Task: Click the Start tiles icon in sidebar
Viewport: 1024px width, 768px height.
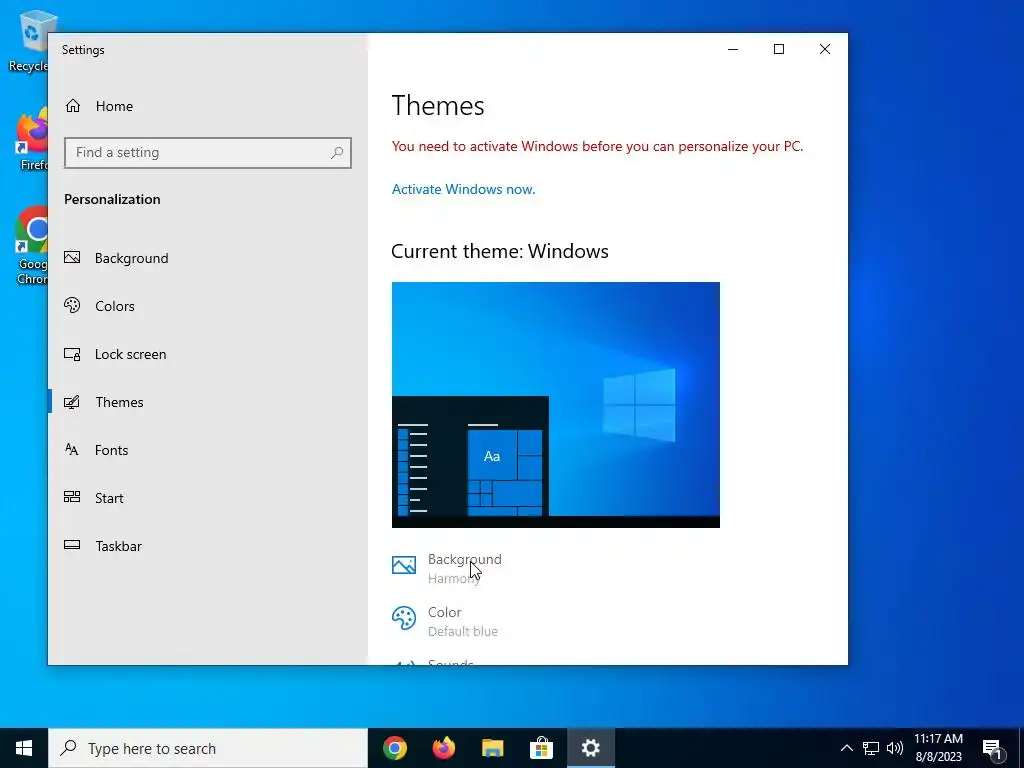Action: click(x=72, y=497)
